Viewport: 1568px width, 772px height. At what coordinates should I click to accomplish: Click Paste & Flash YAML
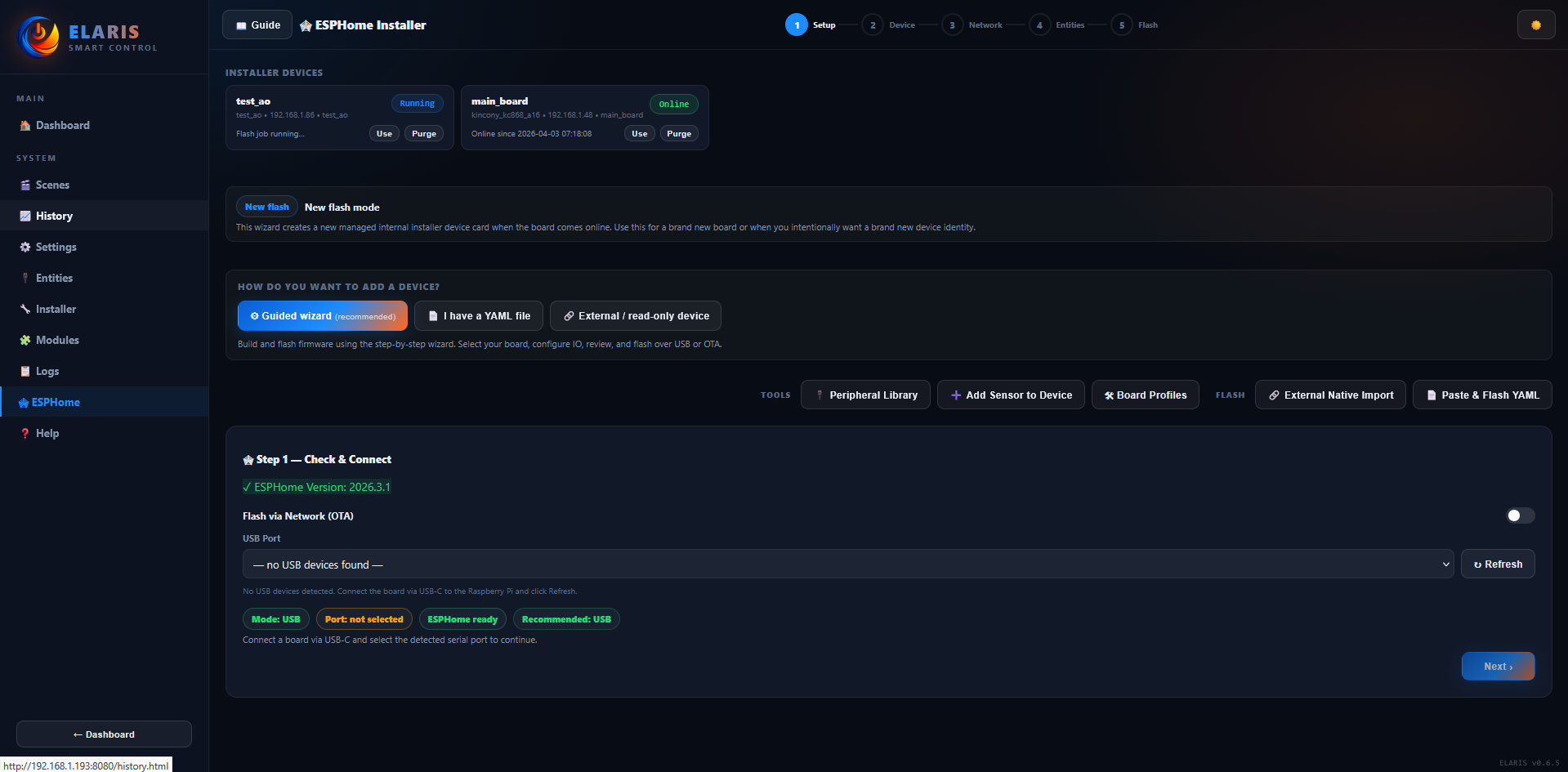[x=1482, y=395]
